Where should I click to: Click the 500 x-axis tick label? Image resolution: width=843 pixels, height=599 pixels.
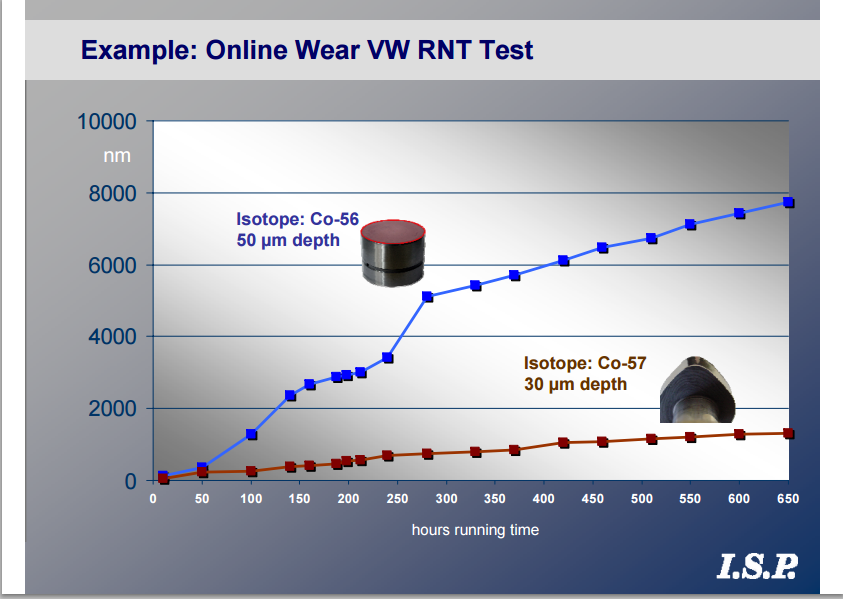click(x=641, y=499)
